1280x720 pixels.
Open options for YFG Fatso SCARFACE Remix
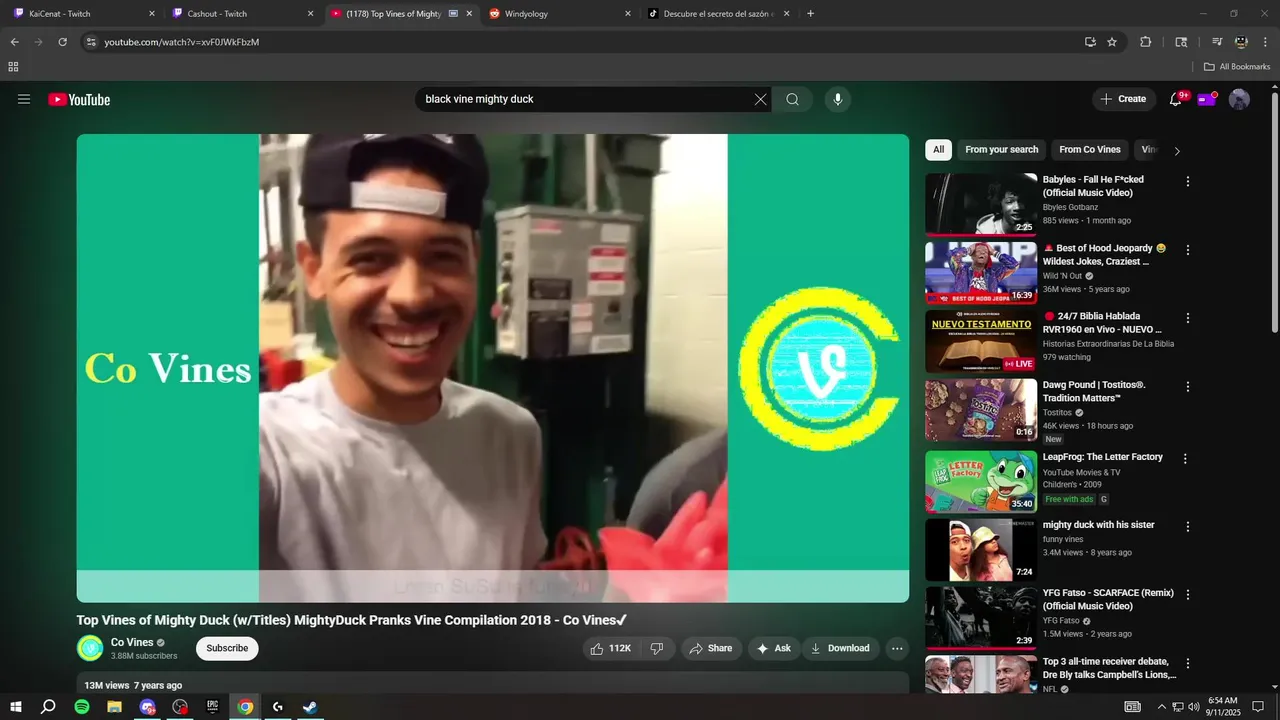coord(1188,594)
